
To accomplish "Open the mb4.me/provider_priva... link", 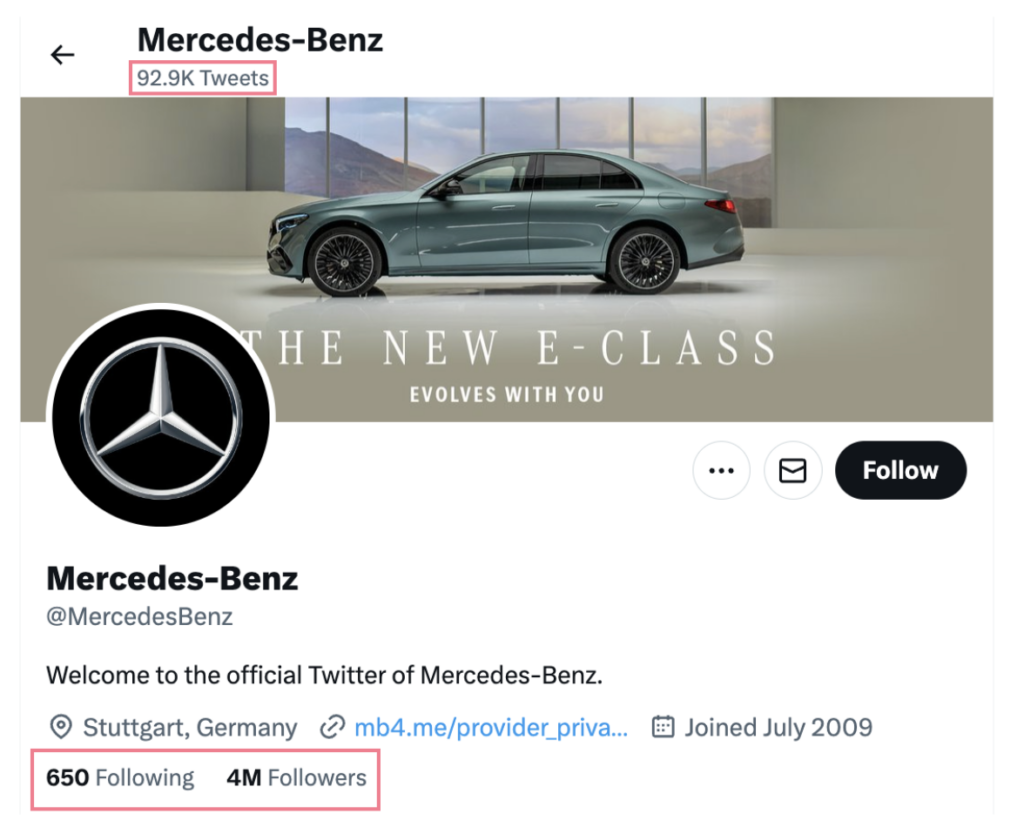I will pyautogui.click(x=491, y=727).
